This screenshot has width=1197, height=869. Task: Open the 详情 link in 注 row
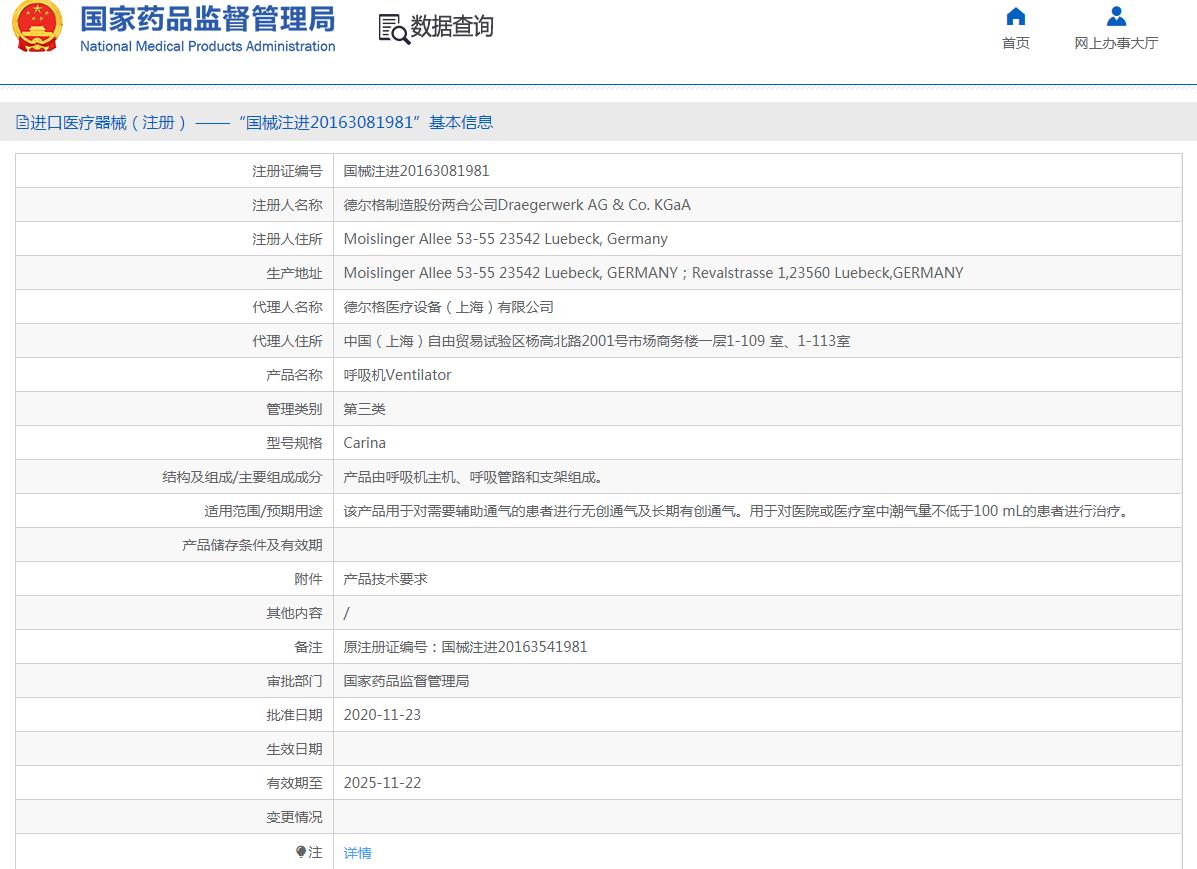point(357,853)
